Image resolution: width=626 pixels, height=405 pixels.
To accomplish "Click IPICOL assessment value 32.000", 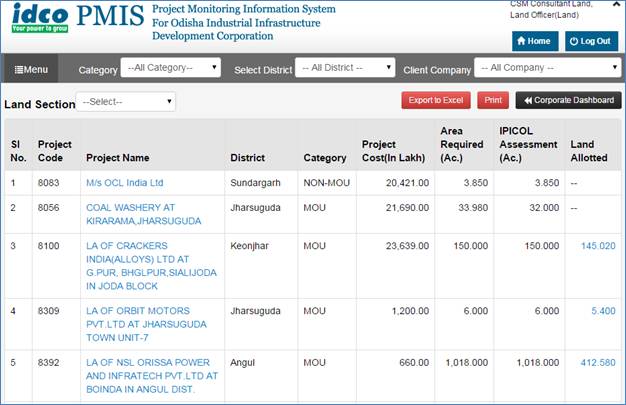I will click(544, 208).
